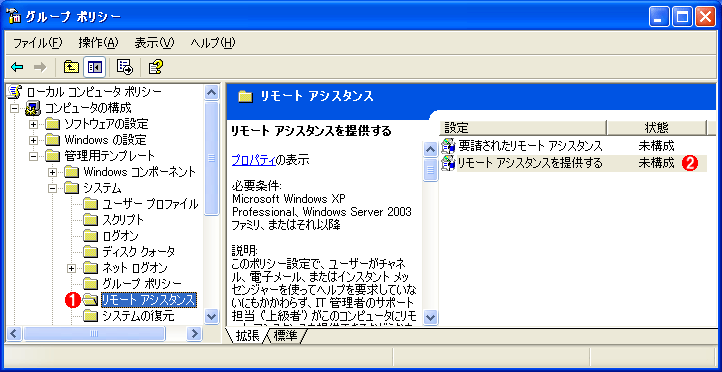Click the コンピュータの構成 computer icon
The width and height of the screenshot is (722, 372).
[x=34, y=108]
